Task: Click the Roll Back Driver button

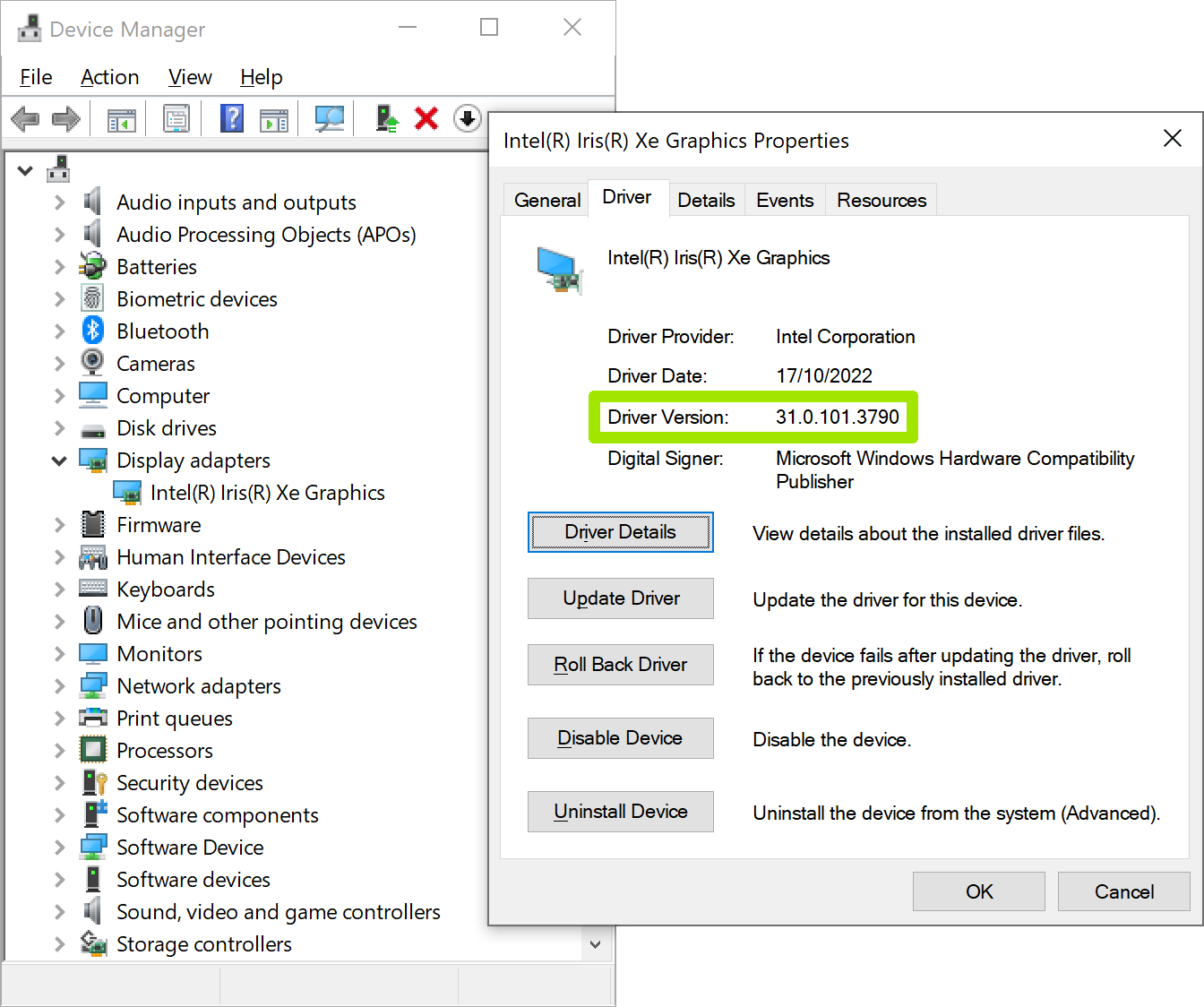Action: 621,665
